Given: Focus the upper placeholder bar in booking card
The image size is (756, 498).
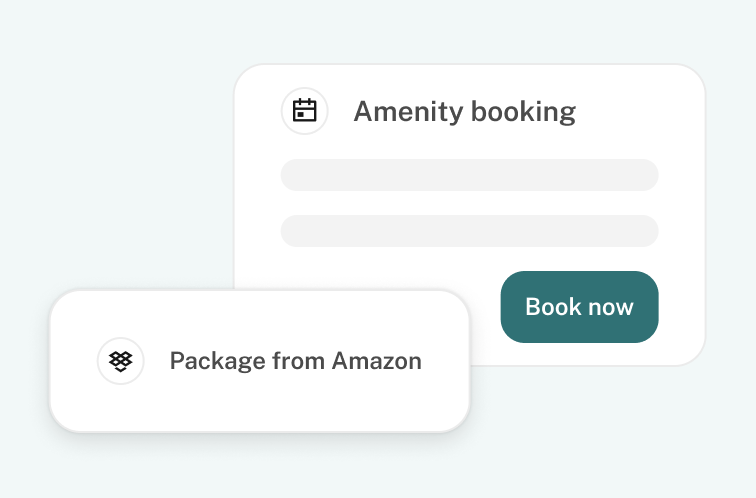Looking at the screenshot, I should [469, 175].
